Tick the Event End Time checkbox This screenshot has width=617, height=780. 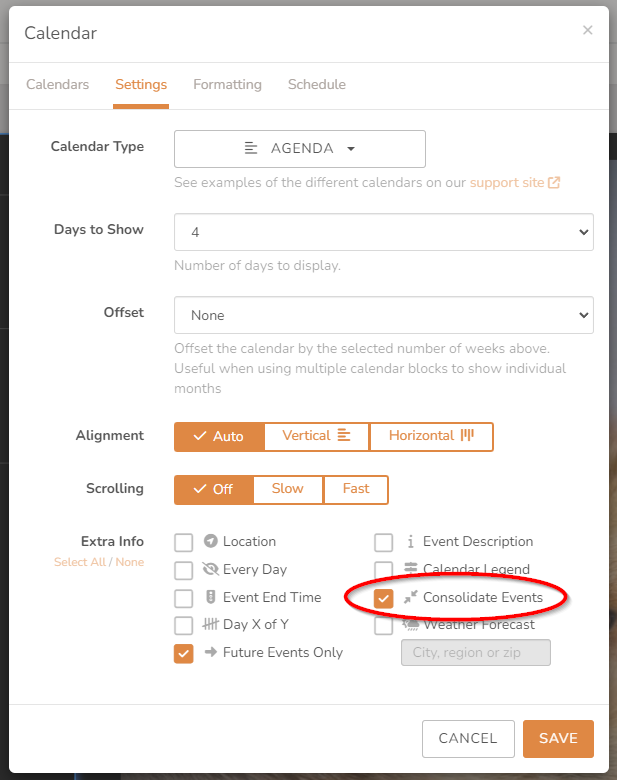tap(184, 598)
